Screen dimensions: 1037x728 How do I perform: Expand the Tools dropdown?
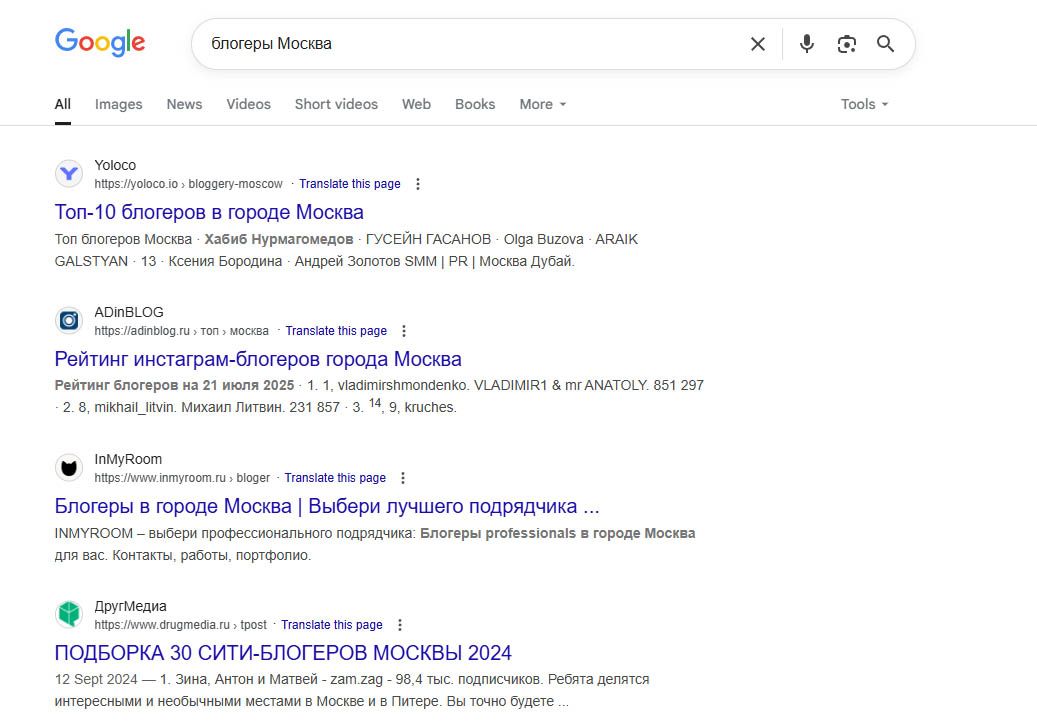(864, 104)
